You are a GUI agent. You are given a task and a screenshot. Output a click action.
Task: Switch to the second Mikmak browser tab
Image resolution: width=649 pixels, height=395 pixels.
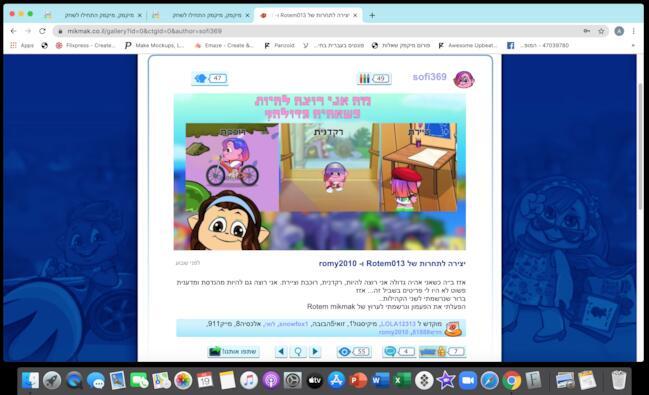pos(202,15)
